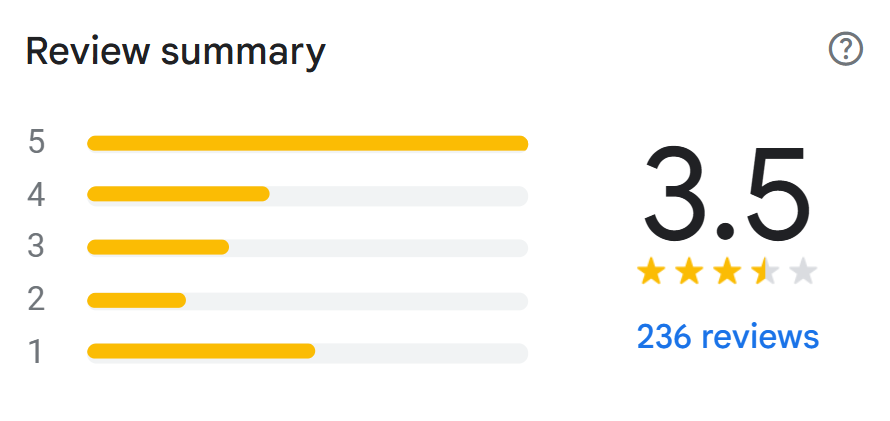Click the second yellow rating star
Viewport: 890px width, 421px height.
pyautogui.click(x=689, y=271)
